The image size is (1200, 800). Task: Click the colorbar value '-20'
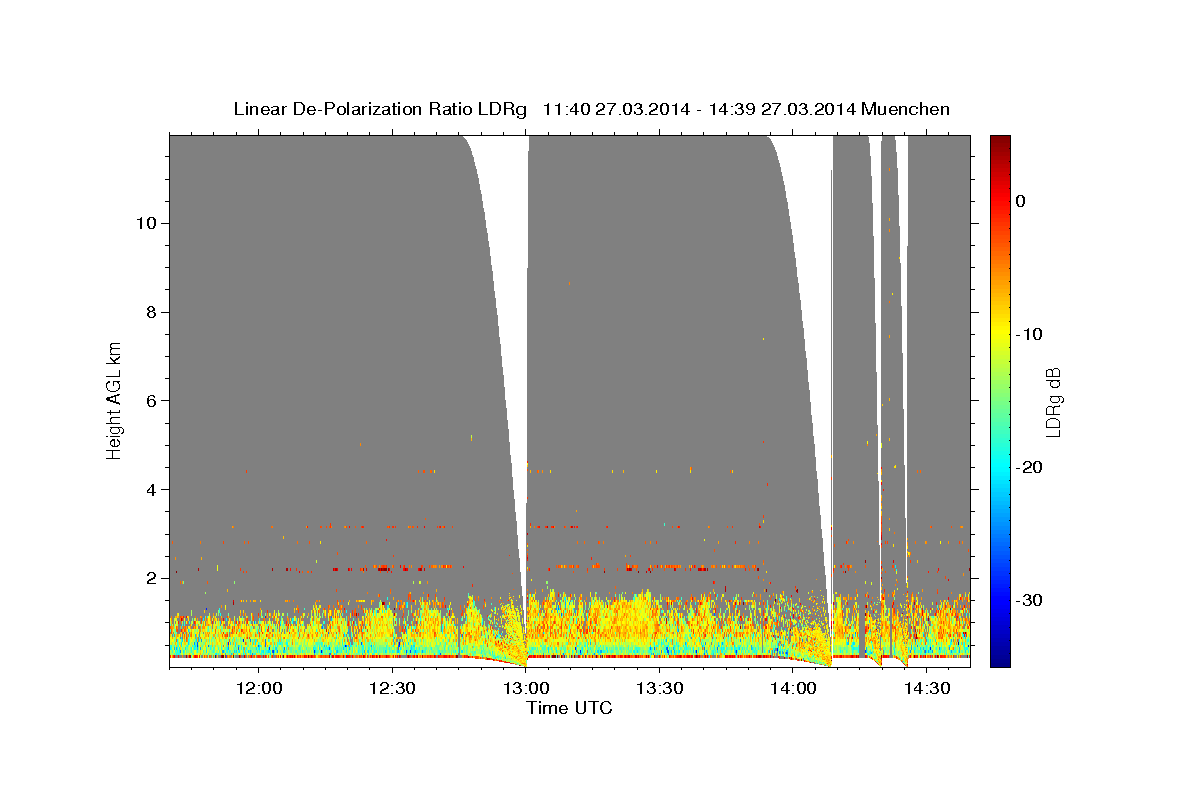pyautogui.click(x=1031, y=467)
